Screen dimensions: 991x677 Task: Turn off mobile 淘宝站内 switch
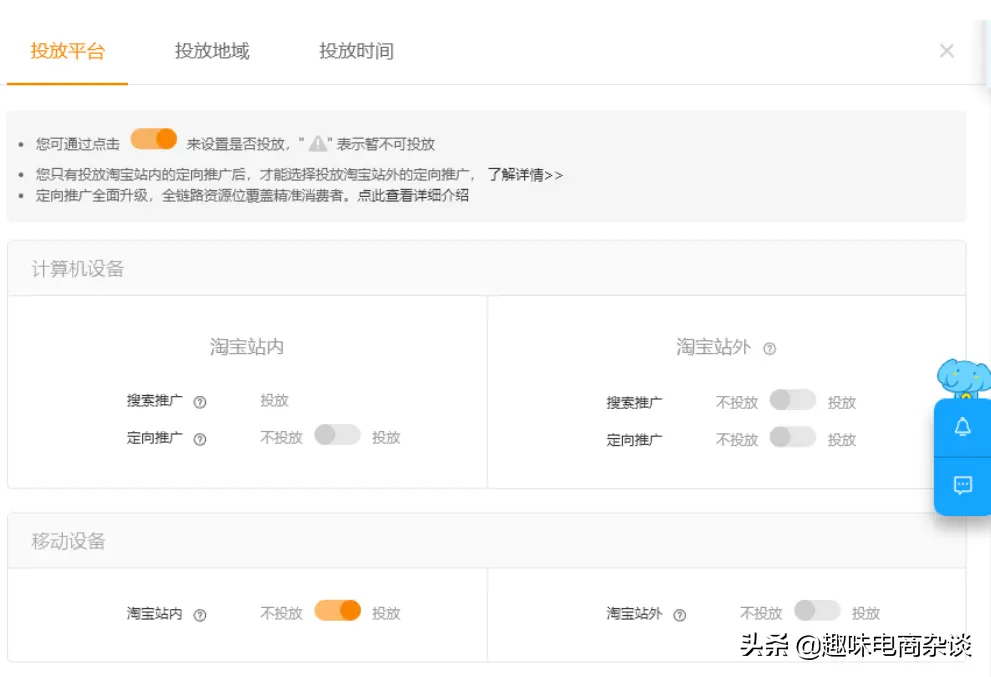pyautogui.click(x=337, y=611)
